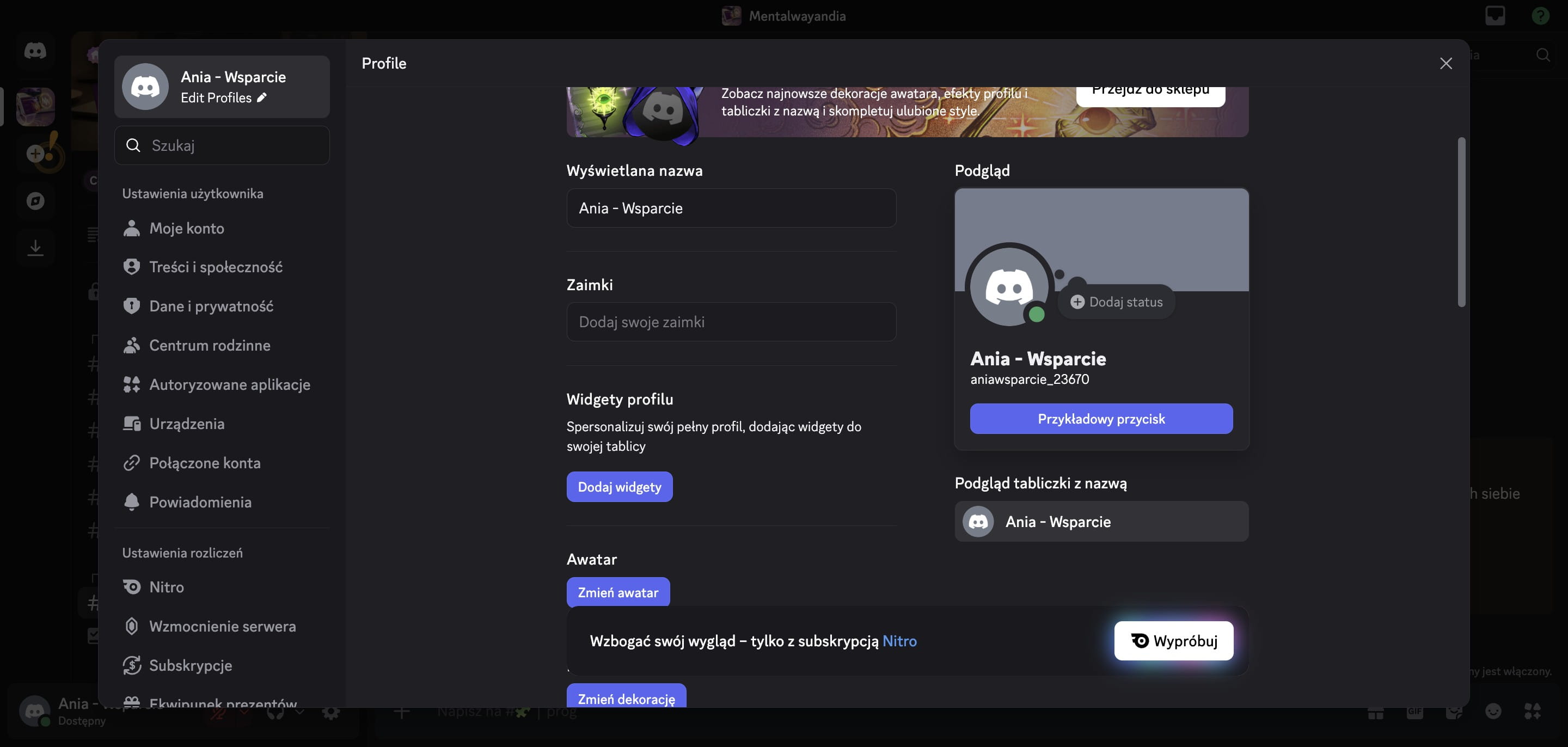This screenshot has width=1568, height=747.
Task: Open the GIF picker in chat bar
Action: tap(1414, 711)
